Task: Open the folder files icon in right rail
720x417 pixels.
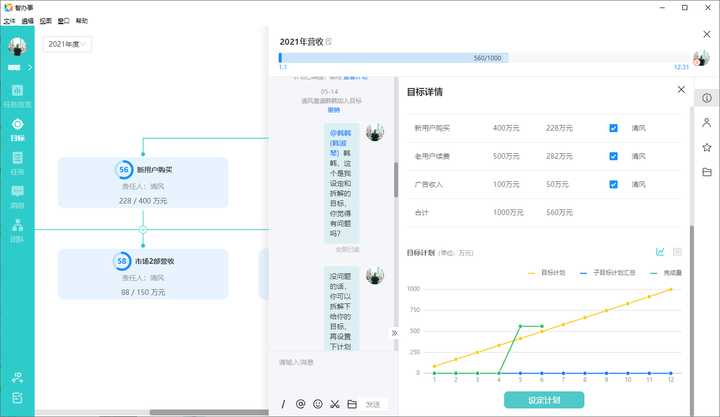Action: [x=707, y=172]
